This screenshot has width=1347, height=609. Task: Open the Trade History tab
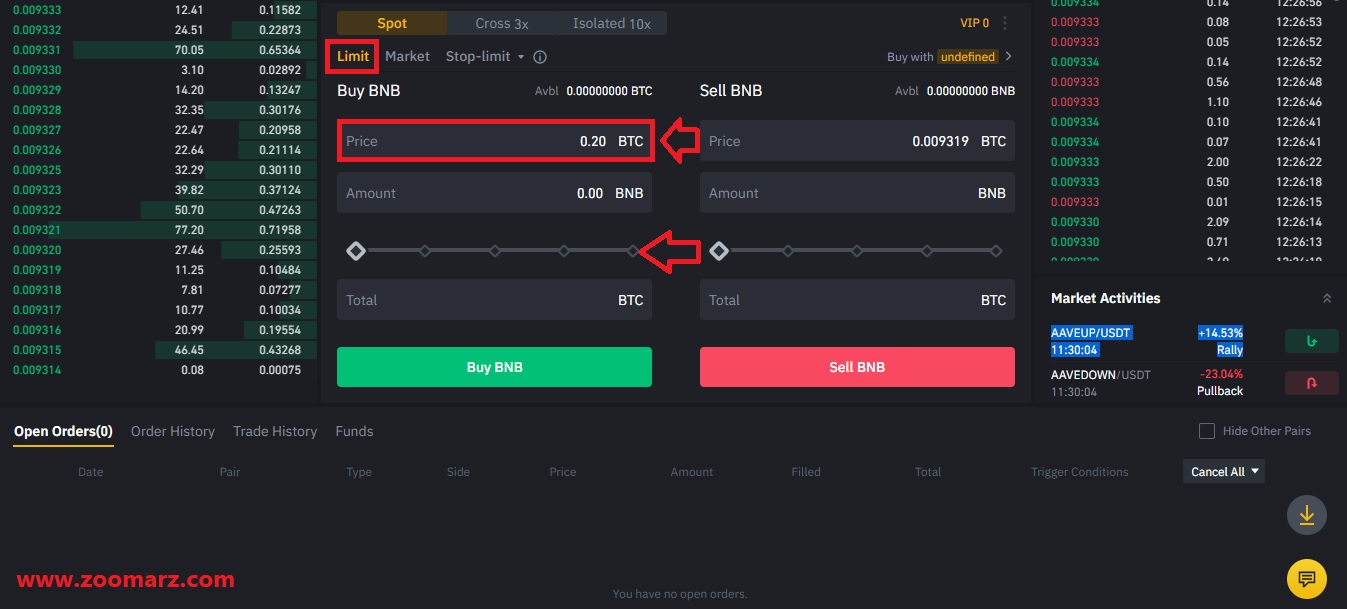point(275,431)
